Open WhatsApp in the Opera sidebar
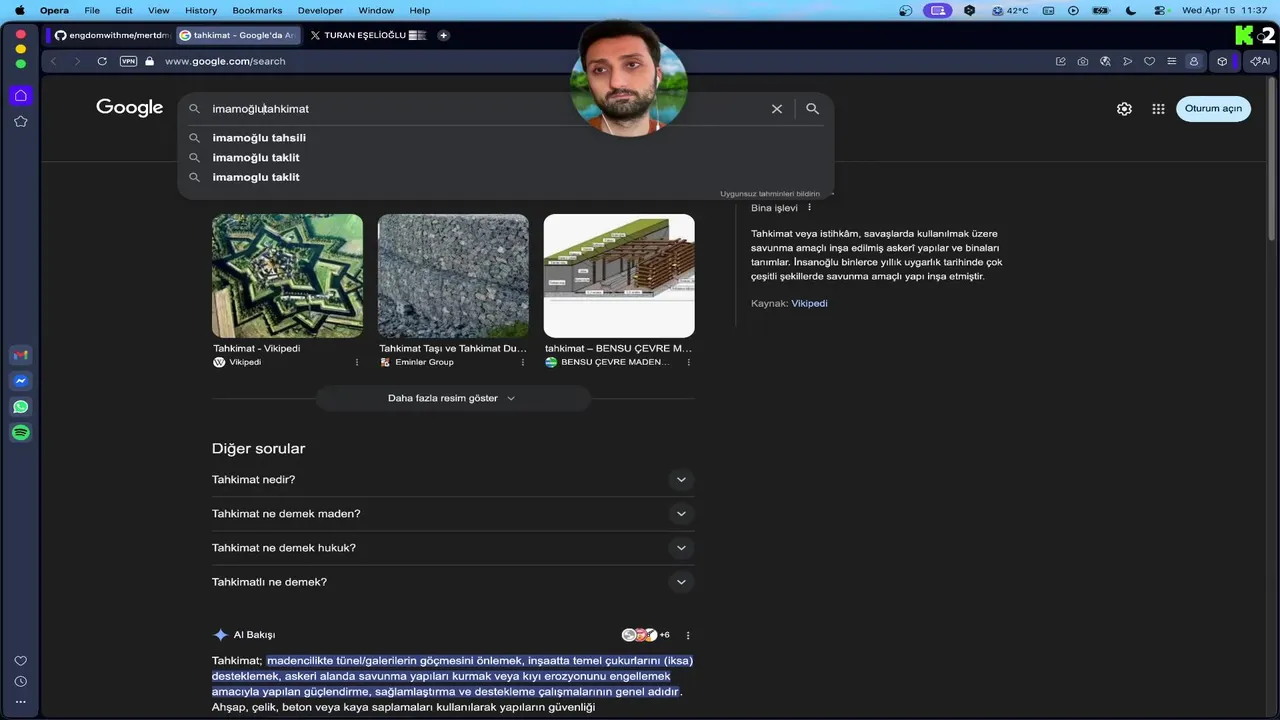Image resolution: width=1280 pixels, height=720 pixels. [21, 407]
